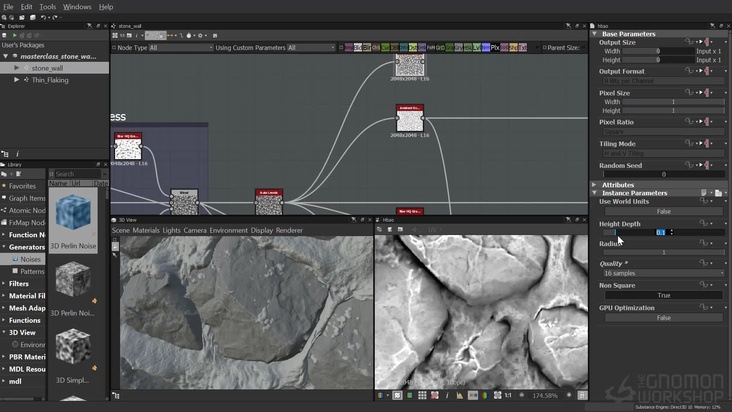Click the Plx atomic node icon

[x=494, y=47]
